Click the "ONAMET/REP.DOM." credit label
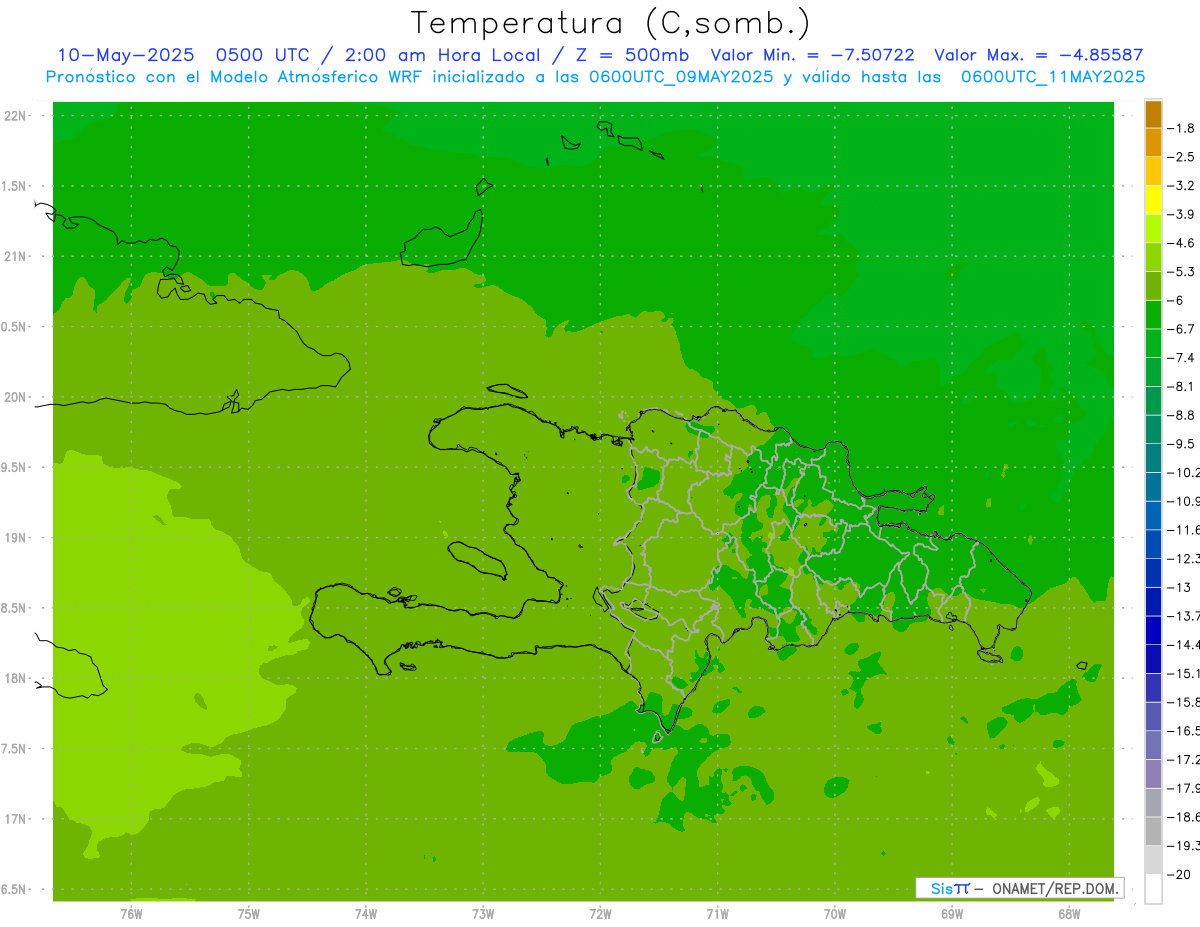 1054,888
